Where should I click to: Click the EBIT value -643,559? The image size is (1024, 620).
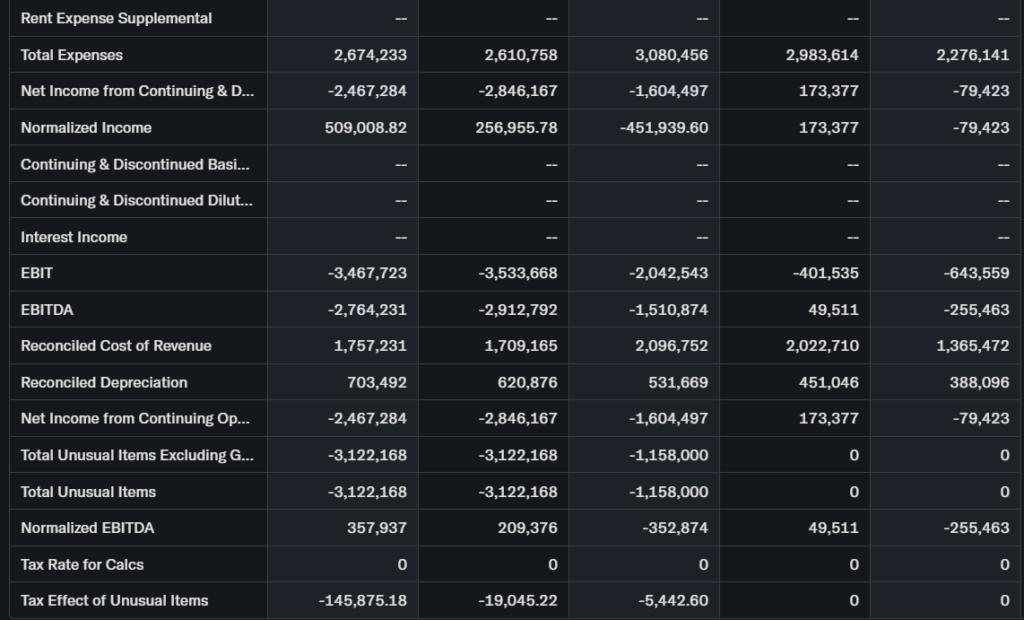click(x=976, y=273)
